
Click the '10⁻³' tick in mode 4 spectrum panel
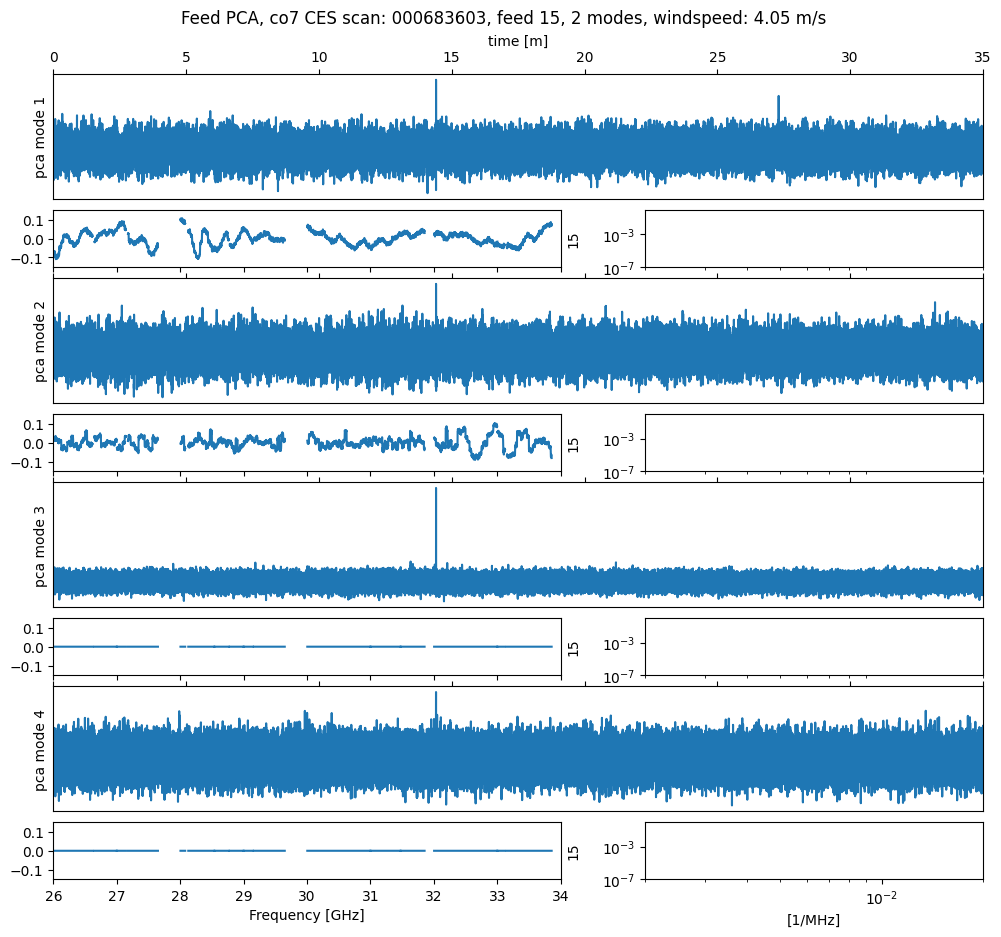click(x=618, y=847)
